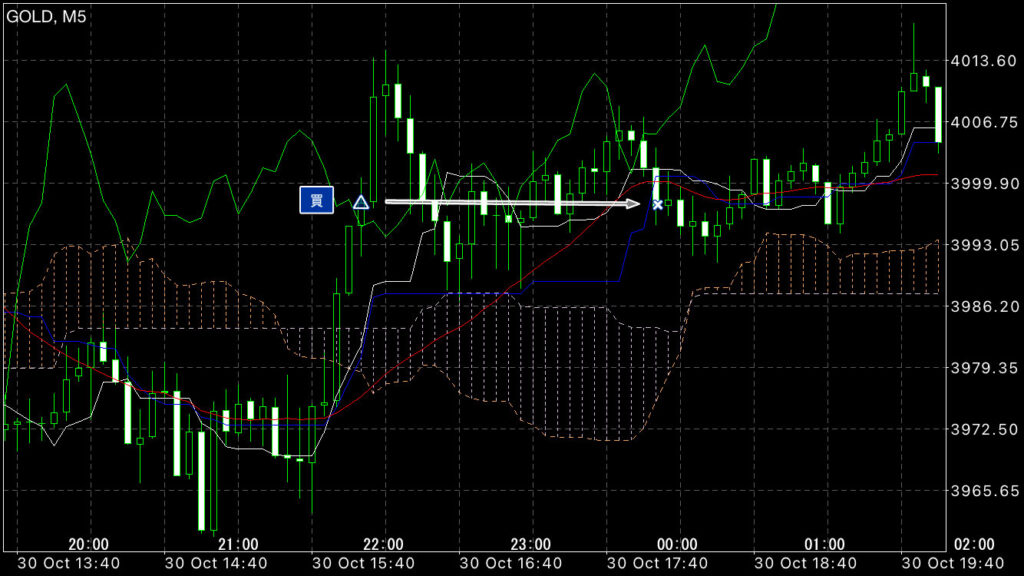This screenshot has width=1024, height=576.
Task: Click the 4013.60 price axis label
Action: point(983,61)
